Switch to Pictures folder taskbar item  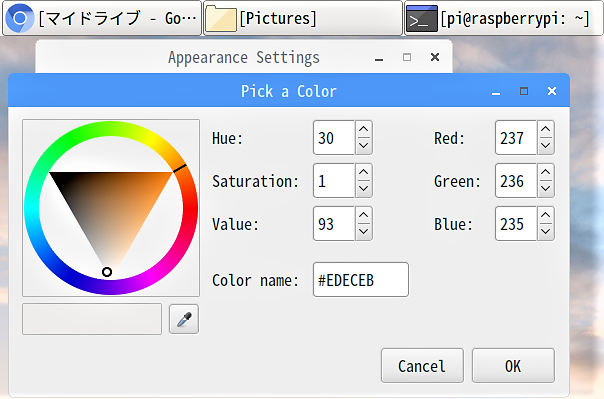pyautogui.click(x=303, y=18)
